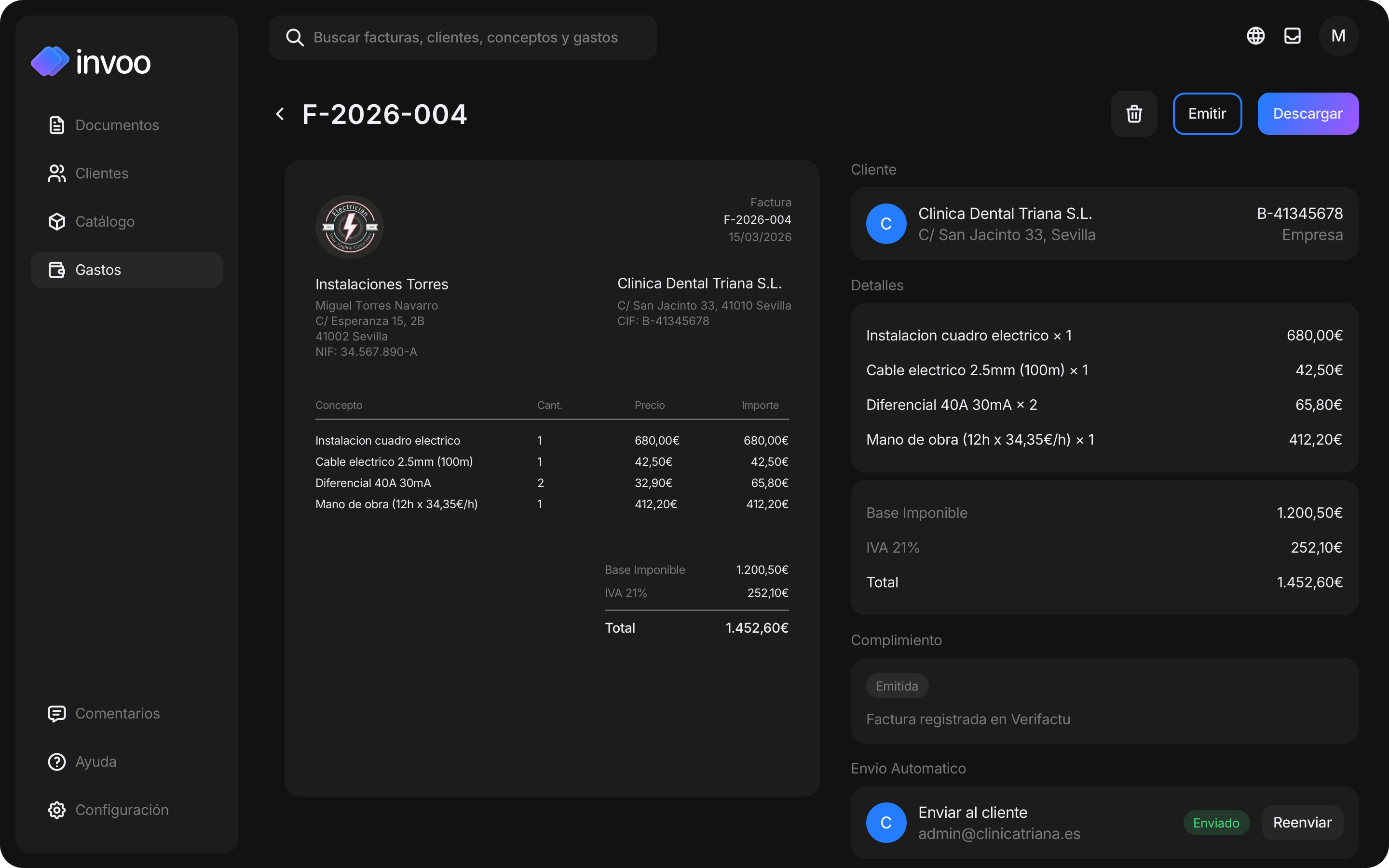Click 'NIF: 34.567.890-A' on the invoice
This screenshot has width=1389, height=868.
[366, 352]
